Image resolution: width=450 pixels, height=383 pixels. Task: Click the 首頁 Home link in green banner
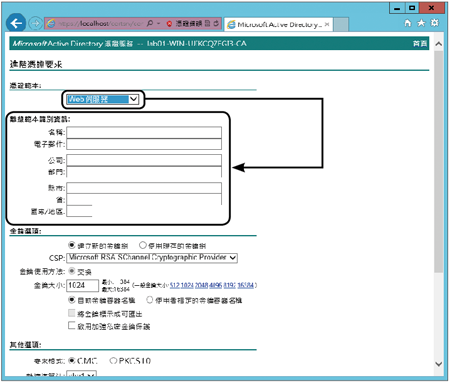click(x=420, y=44)
